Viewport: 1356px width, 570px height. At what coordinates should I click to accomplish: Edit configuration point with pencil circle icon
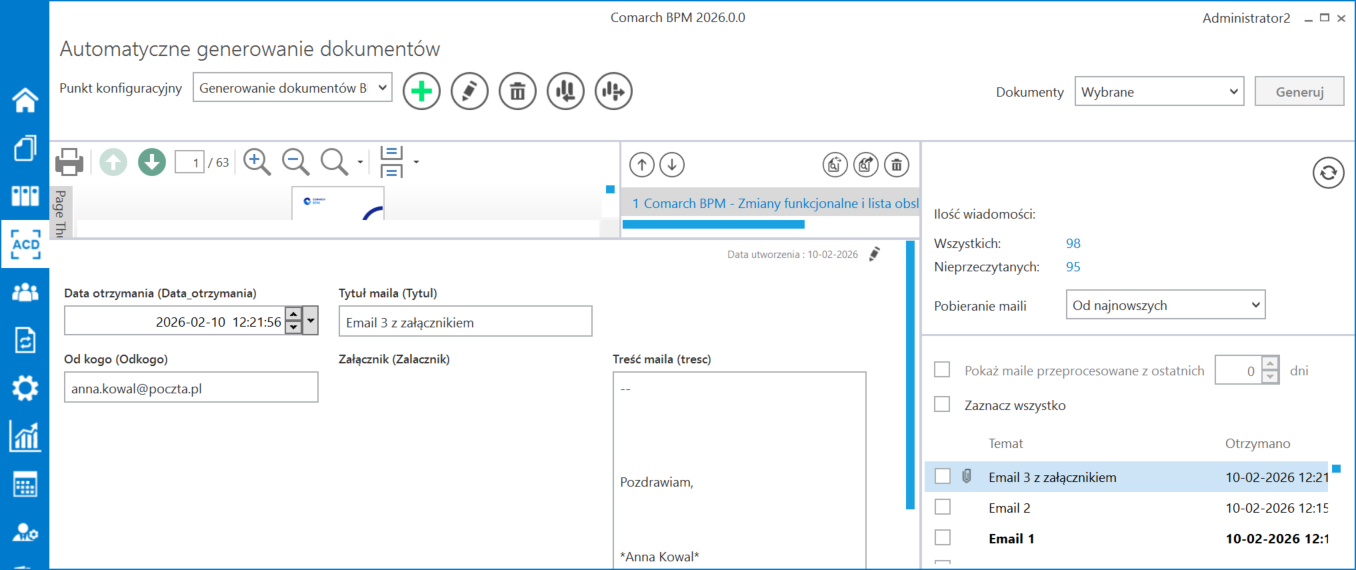coord(470,91)
